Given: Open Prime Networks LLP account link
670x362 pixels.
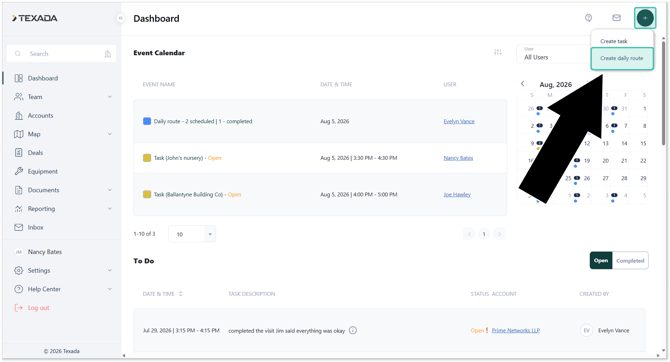Looking at the screenshot, I should coord(516,330).
